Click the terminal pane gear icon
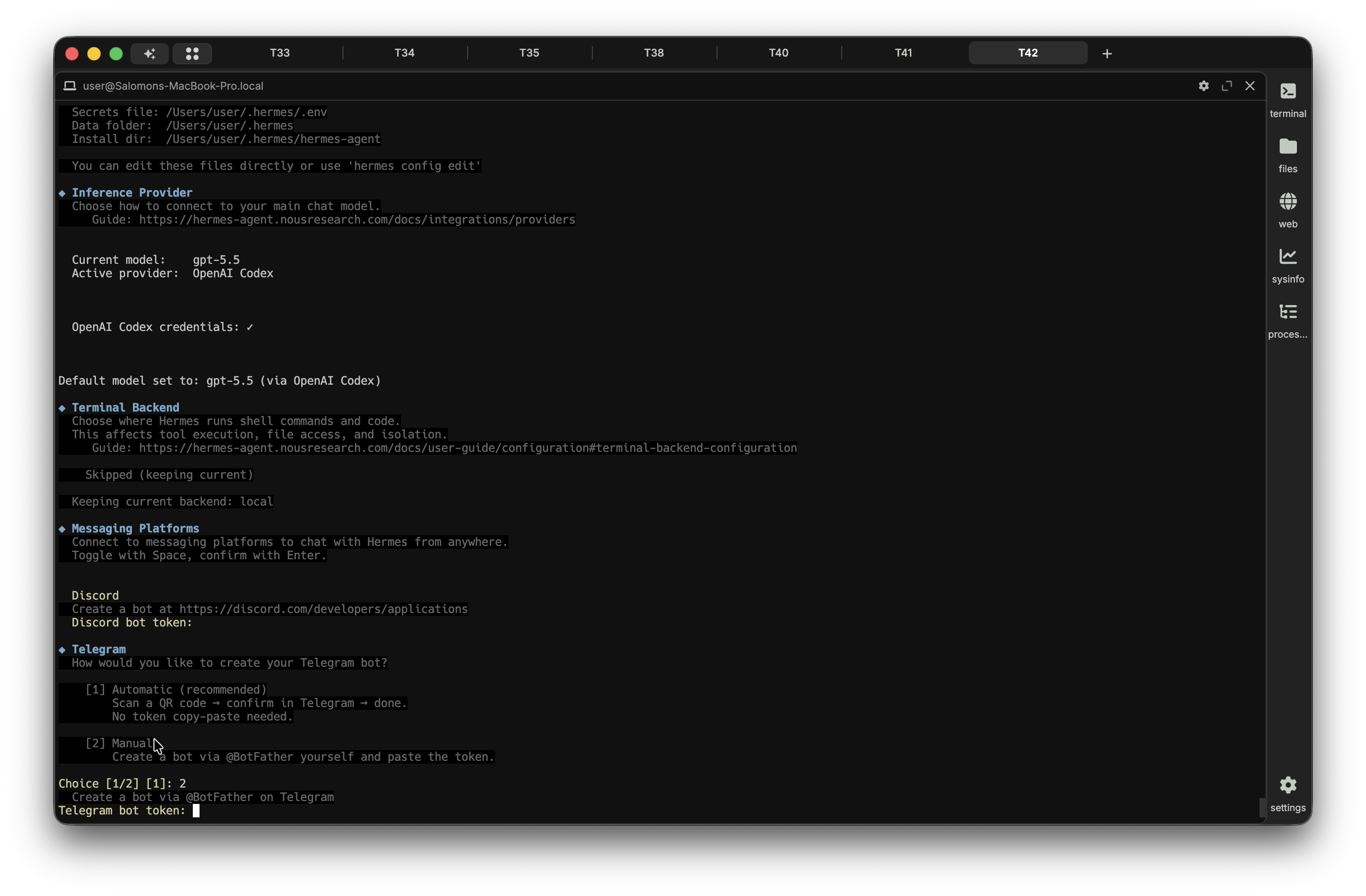 pos(1203,85)
